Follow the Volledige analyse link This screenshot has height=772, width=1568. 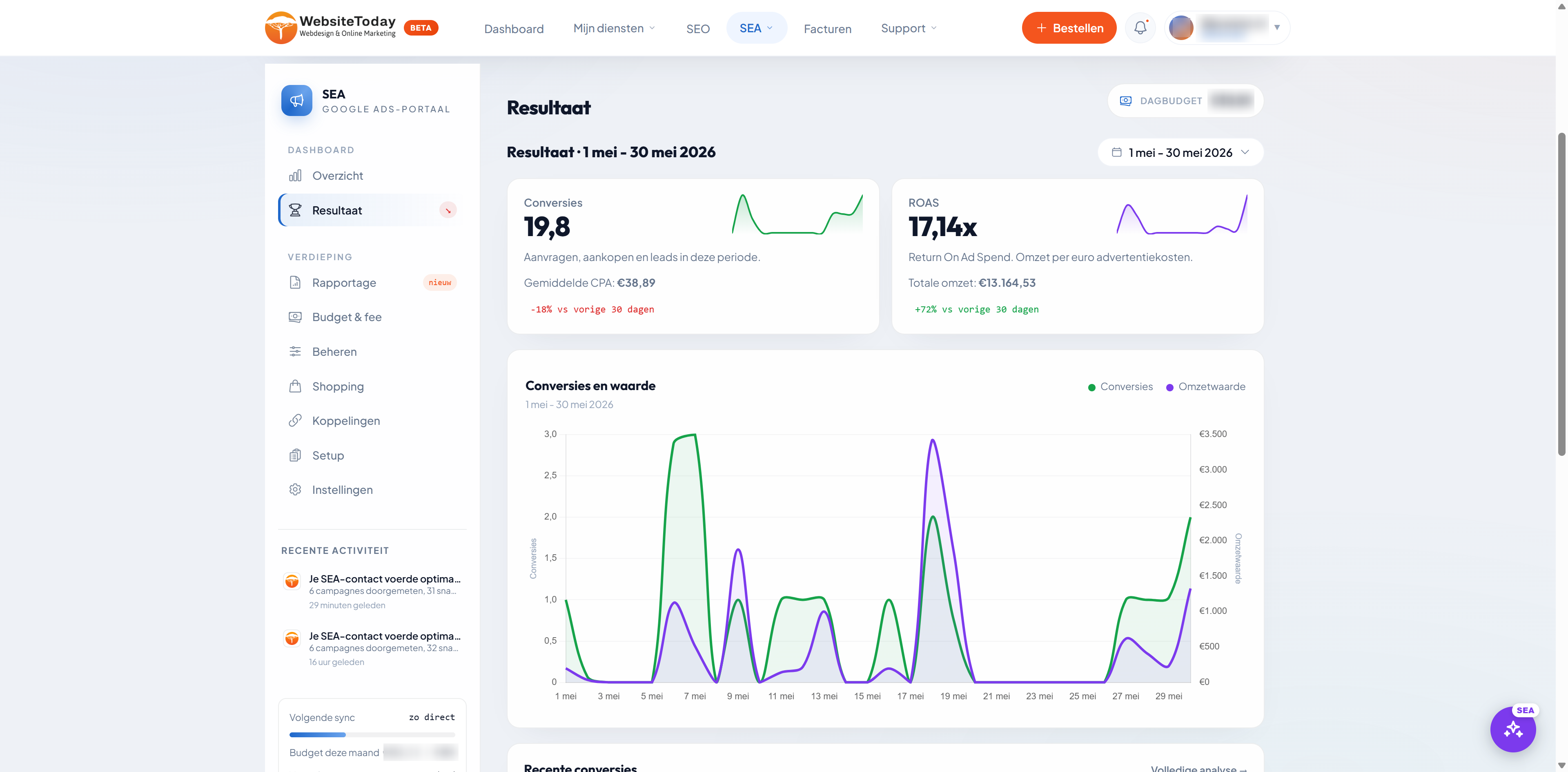[x=1198, y=768]
